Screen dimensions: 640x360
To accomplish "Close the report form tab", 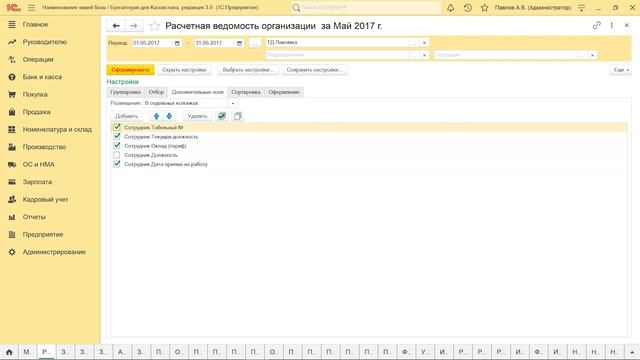I will point(627,25).
